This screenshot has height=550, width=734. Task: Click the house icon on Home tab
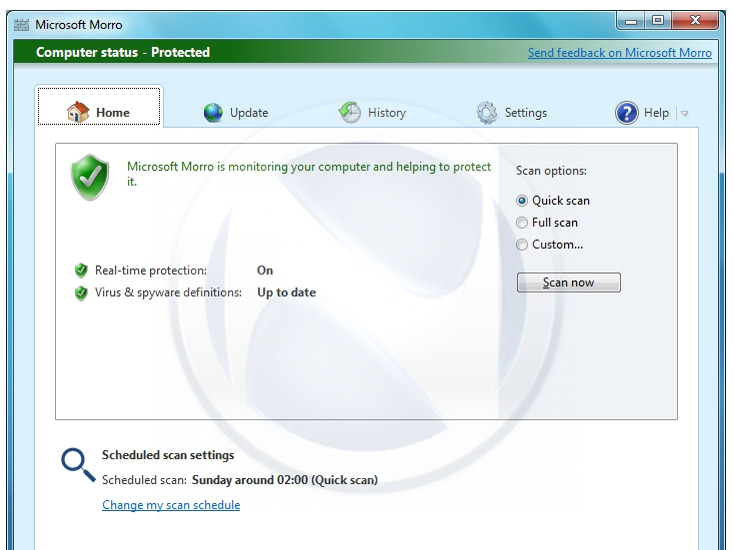[78, 112]
